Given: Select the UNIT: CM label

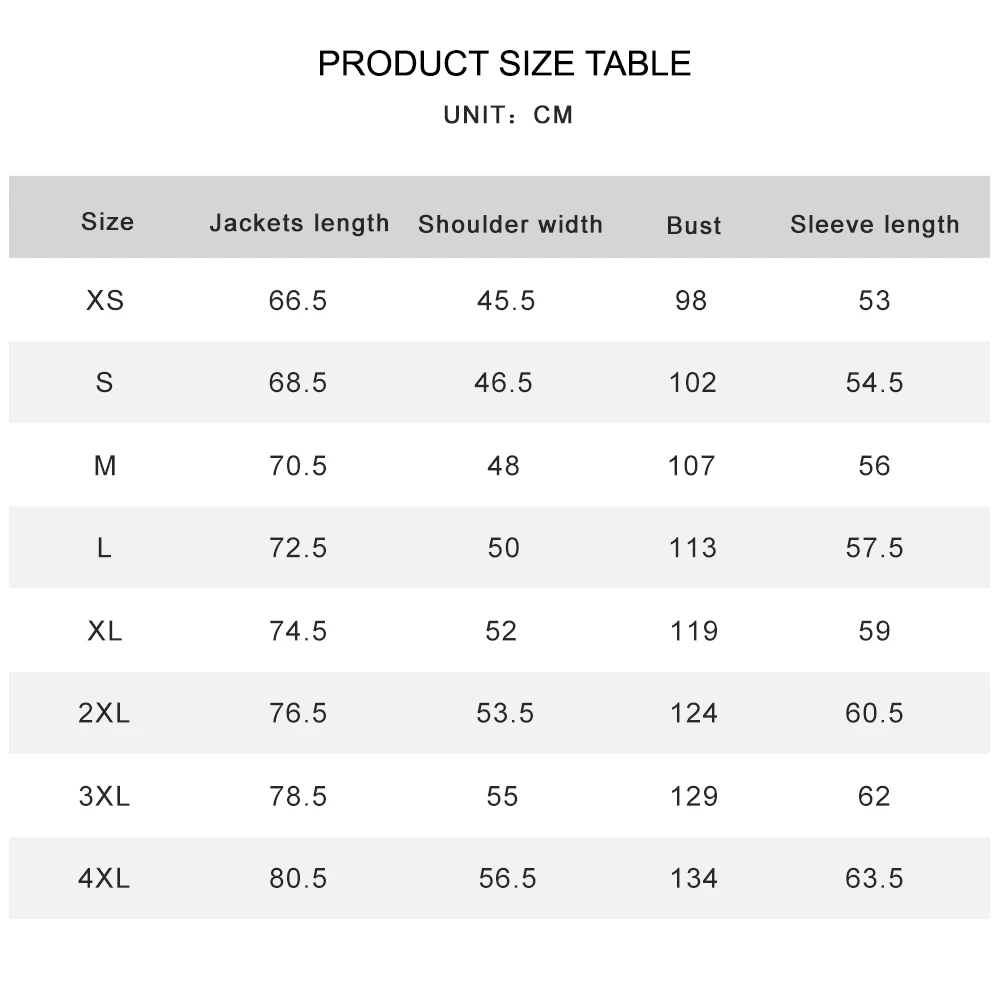Looking at the screenshot, I should [508, 115].
